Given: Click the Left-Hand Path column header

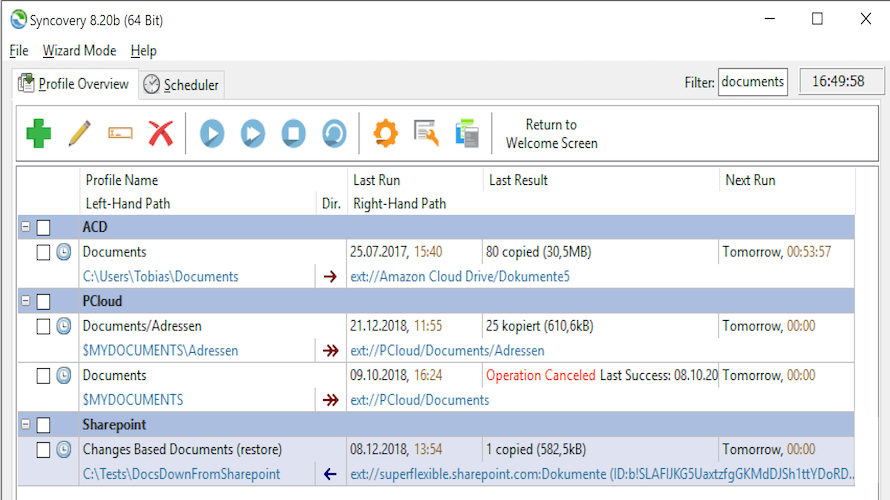Looking at the screenshot, I should tap(128, 204).
